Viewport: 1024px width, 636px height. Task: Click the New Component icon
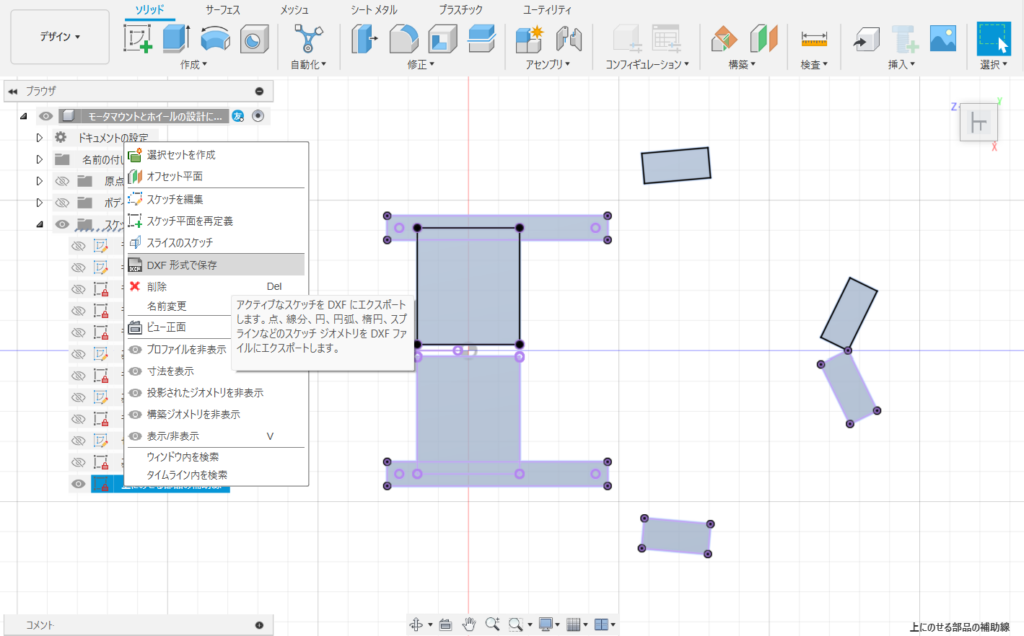pyautogui.click(x=530, y=39)
